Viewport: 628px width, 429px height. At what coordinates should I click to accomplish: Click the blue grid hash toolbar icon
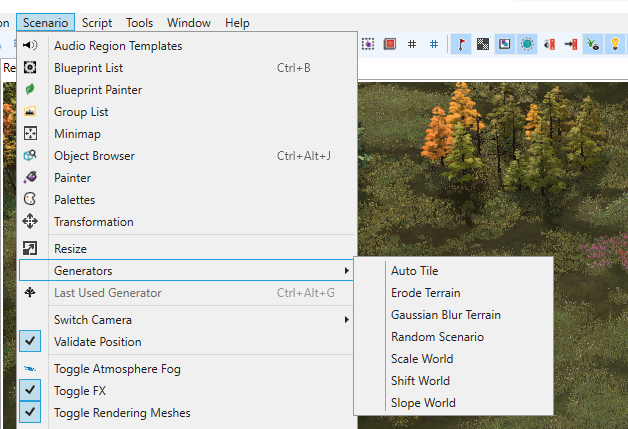click(434, 44)
